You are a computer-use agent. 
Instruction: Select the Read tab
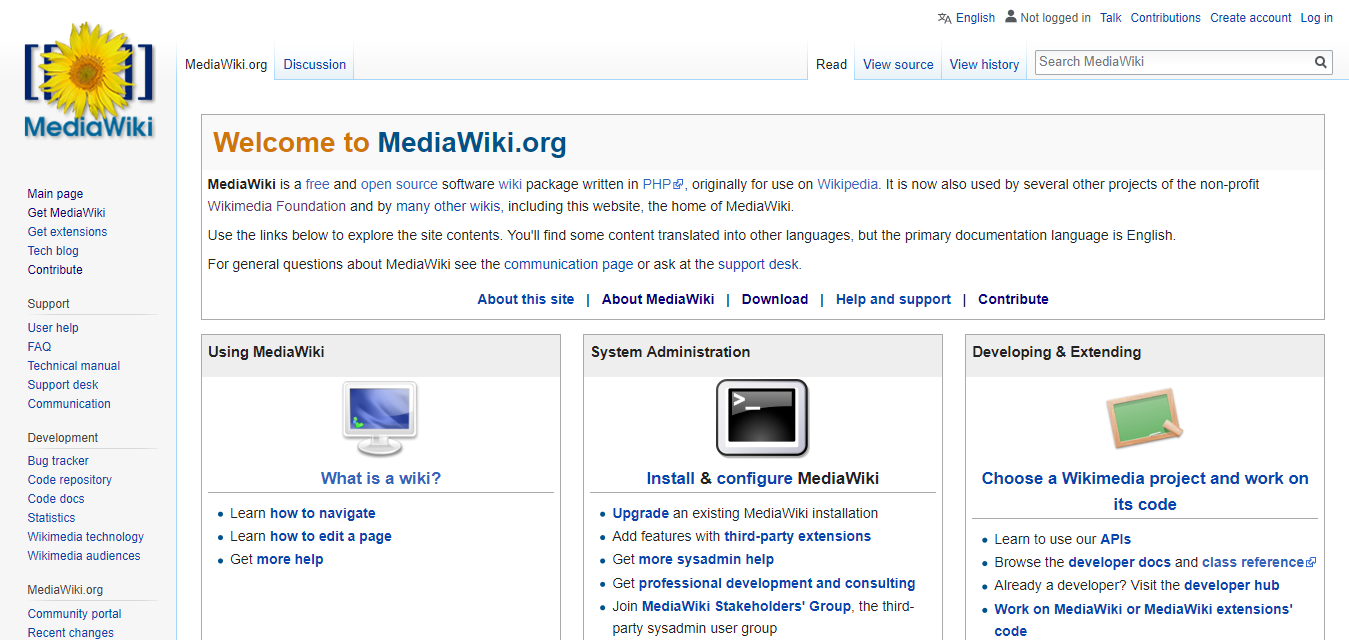pyautogui.click(x=831, y=64)
